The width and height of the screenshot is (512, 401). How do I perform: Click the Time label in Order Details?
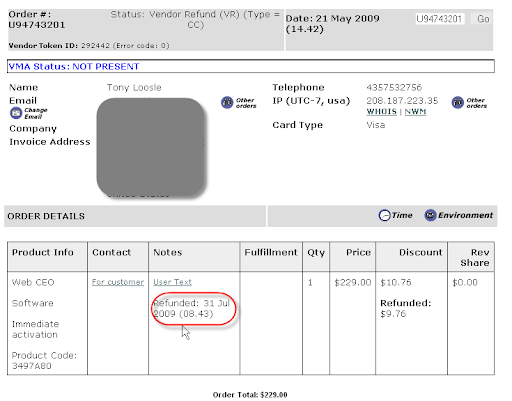[x=402, y=215]
